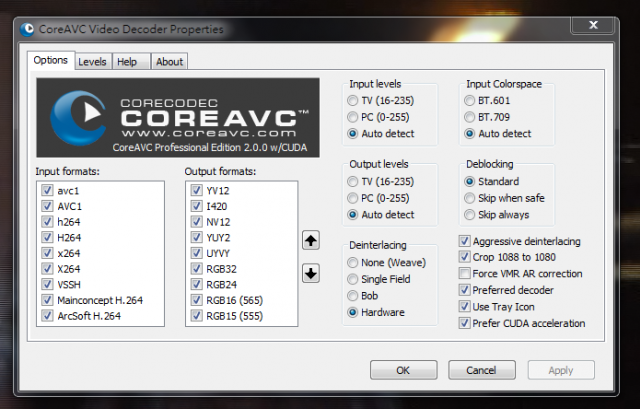Select Auto detect under Input levels
640x409 pixels.
[x=353, y=133]
